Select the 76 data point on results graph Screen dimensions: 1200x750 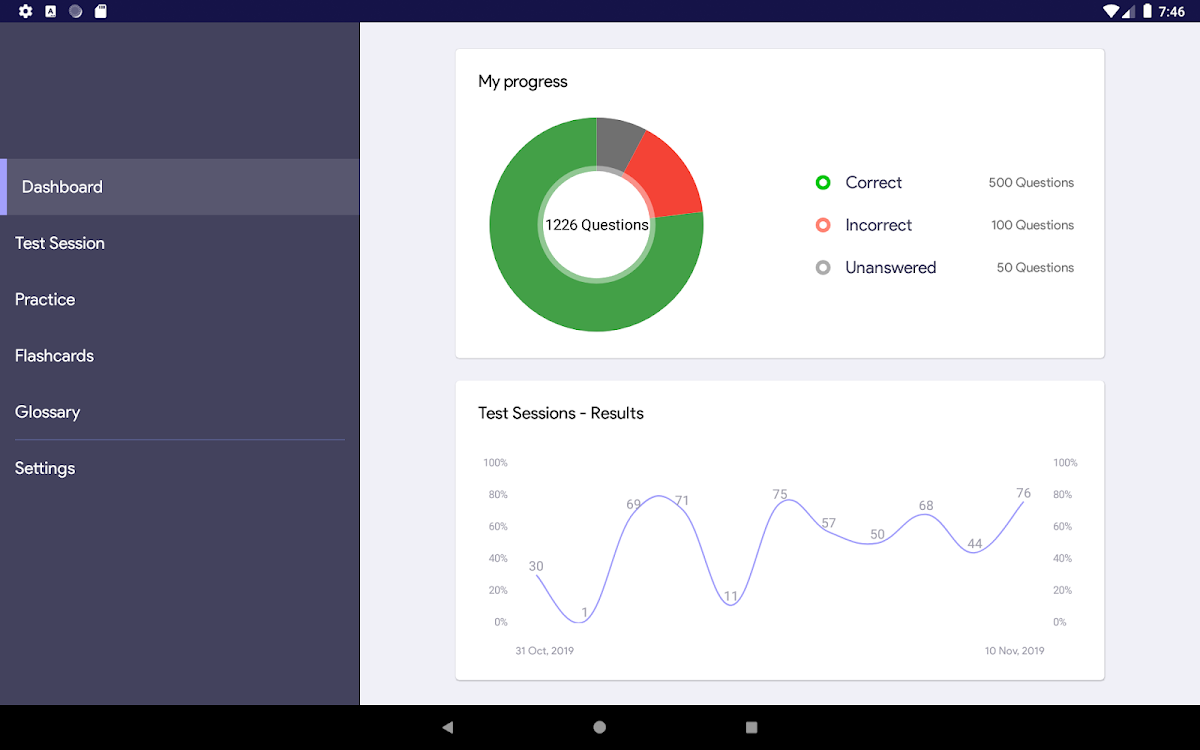coord(1023,499)
